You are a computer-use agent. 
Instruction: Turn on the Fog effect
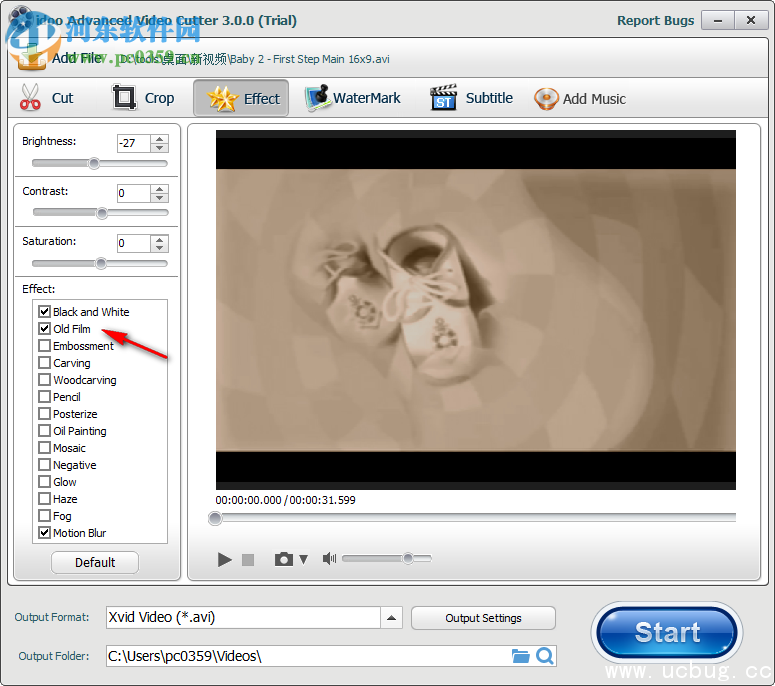[x=44, y=515]
